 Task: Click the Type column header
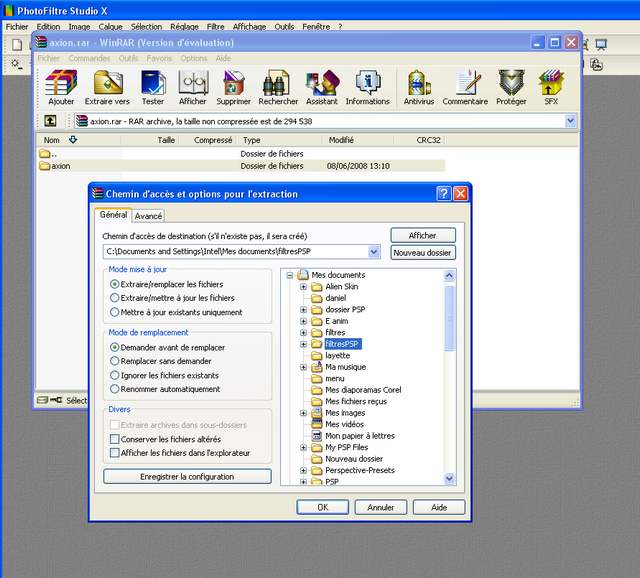point(280,140)
